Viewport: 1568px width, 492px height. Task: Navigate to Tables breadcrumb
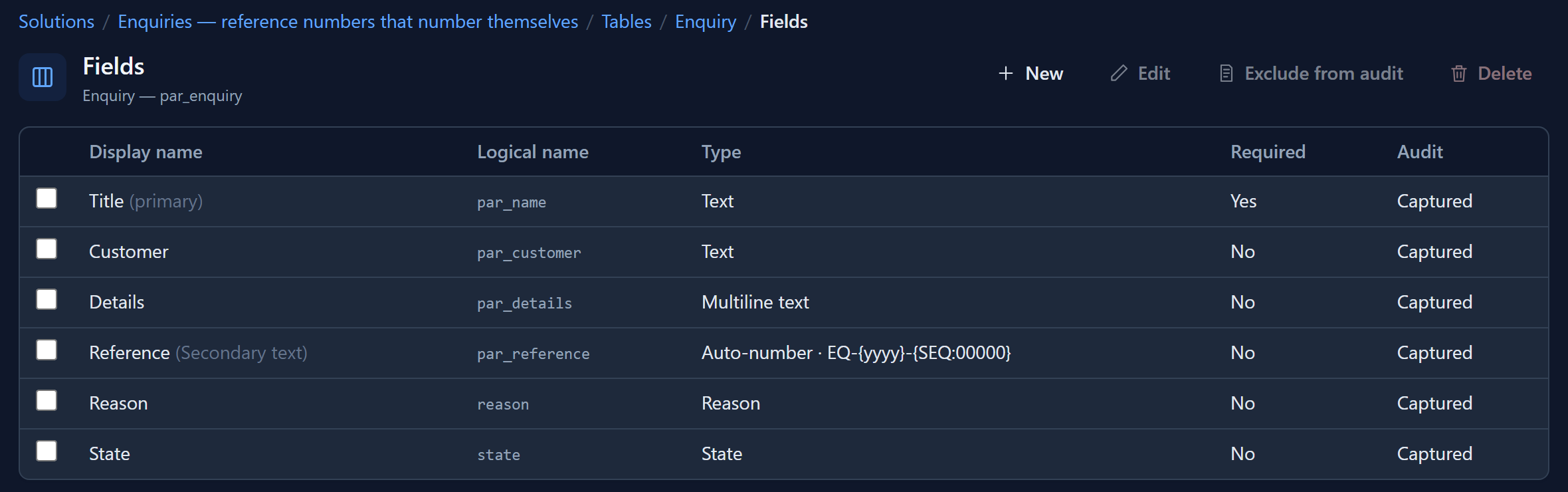click(x=627, y=21)
